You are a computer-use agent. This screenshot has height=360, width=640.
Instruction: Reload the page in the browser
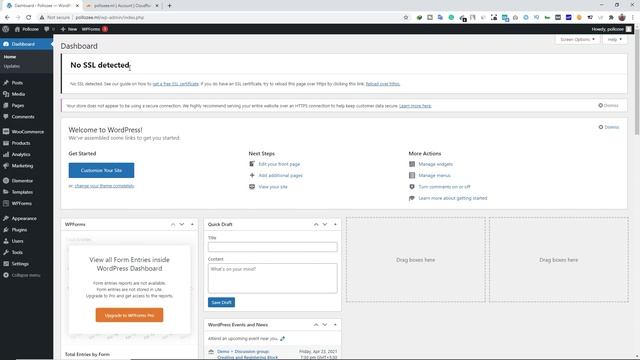pyautogui.click(x=29, y=18)
